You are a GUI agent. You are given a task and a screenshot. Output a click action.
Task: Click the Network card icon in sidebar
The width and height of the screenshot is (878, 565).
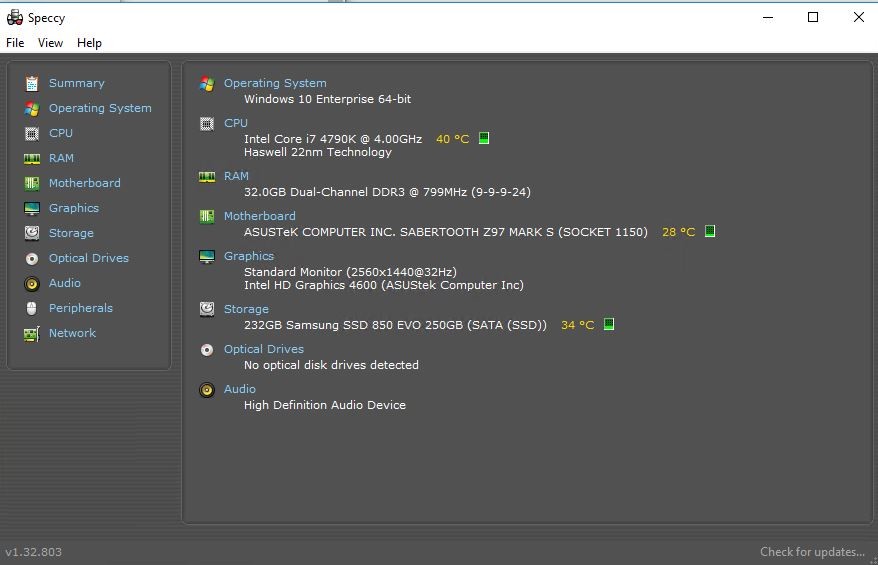[x=32, y=334]
